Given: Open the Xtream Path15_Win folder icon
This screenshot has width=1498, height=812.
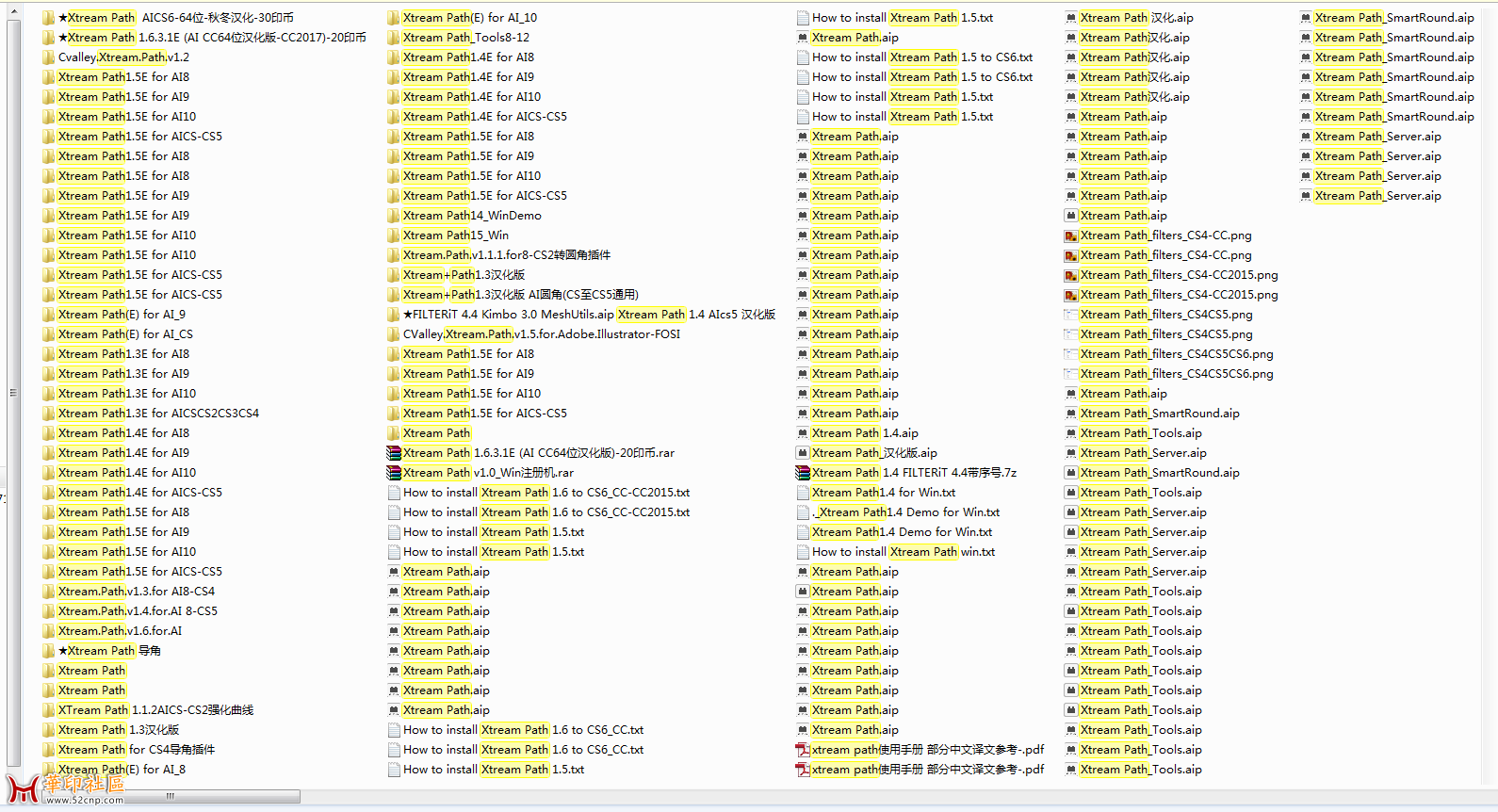Looking at the screenshot, I should 394,235.
